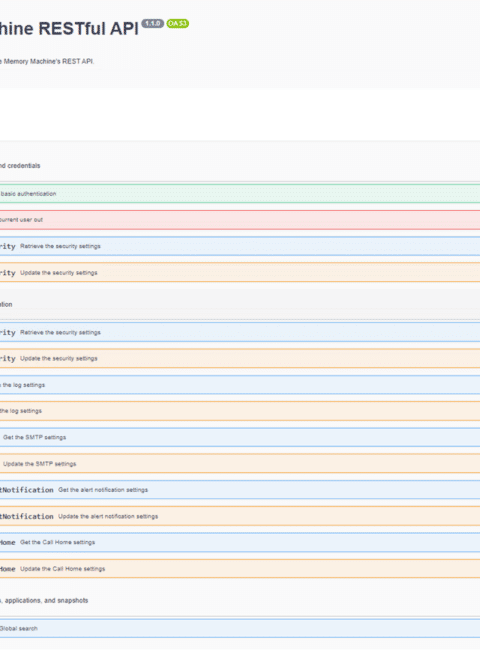Expand Update the alert notification settings
The height and width of the screenshot is (650, 480).
(240, 516)
